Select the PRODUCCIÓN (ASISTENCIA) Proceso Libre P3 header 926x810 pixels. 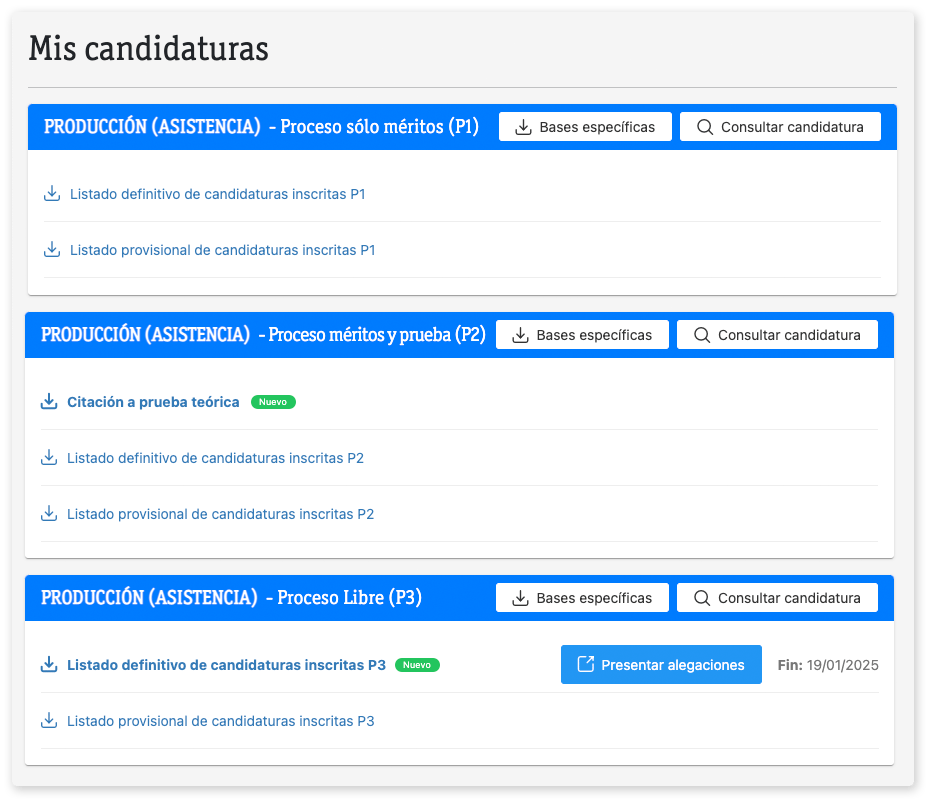point(231,598)
